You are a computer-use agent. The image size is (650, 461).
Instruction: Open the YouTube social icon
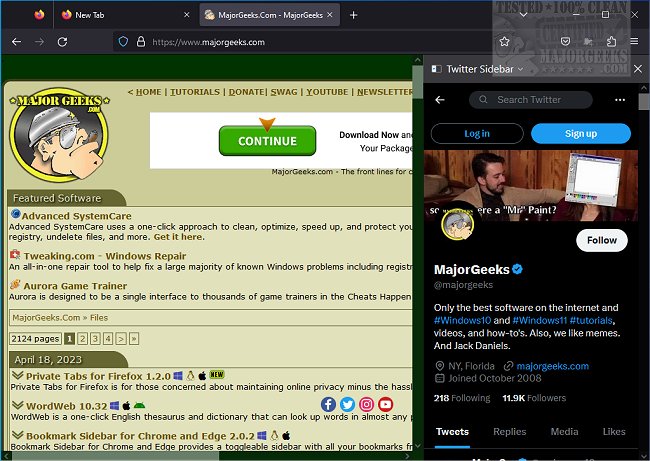(x=386, y=404)
